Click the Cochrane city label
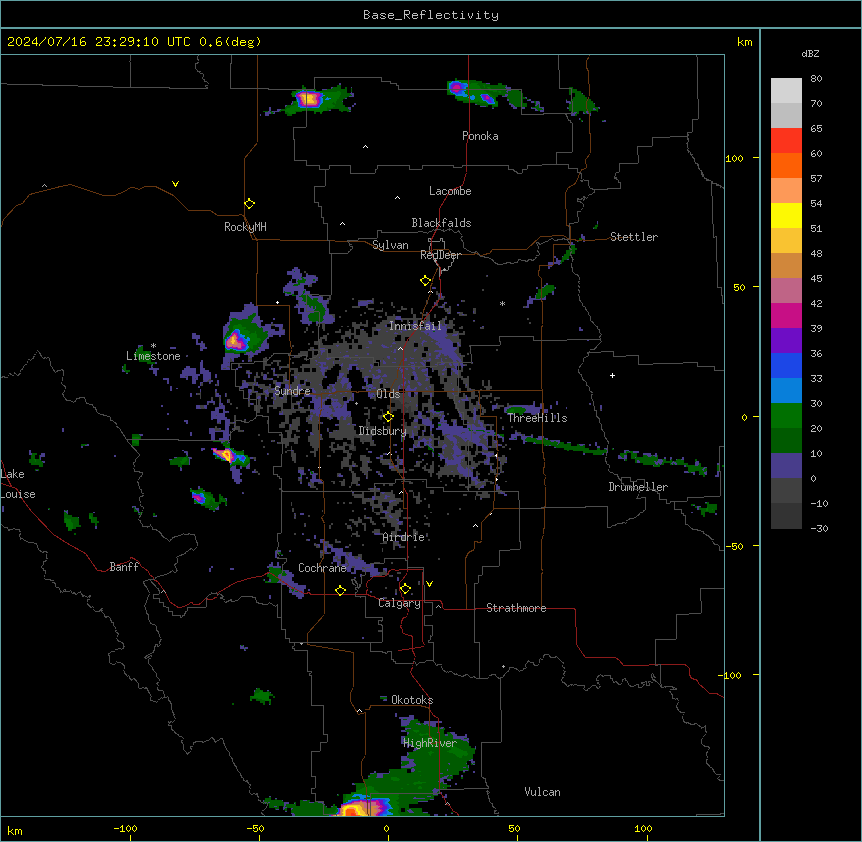862x842 pixels. click(322, 568)
